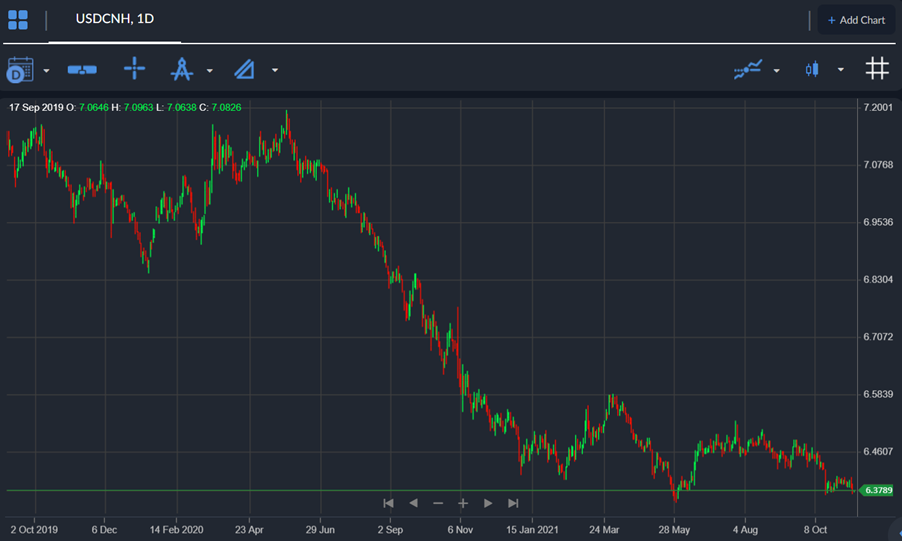Screen dimensions: 902x541
Task: Open the indicators line chart icon
Action: tap(747, 70)
